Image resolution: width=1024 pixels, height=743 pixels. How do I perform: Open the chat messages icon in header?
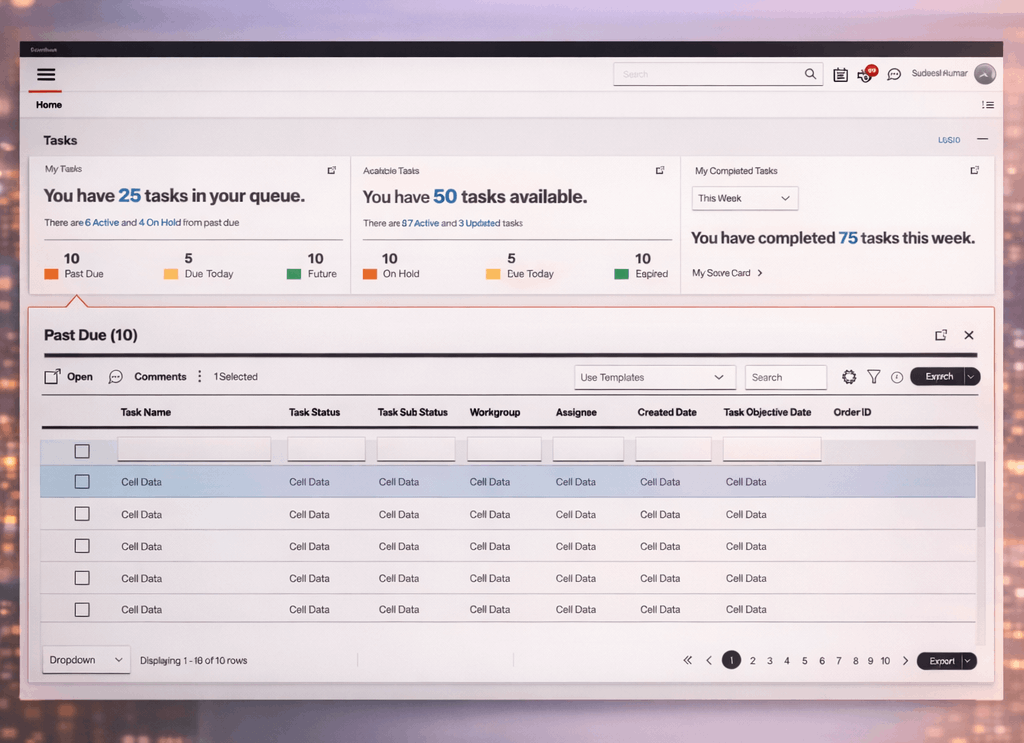coord(894,75)
